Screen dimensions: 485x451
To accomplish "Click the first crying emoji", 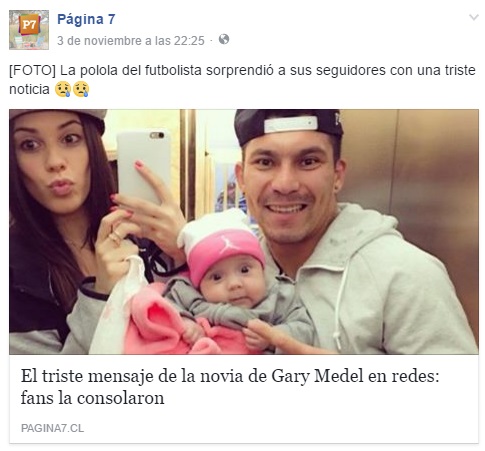I will pyautogui.click(x=63, y=89).
